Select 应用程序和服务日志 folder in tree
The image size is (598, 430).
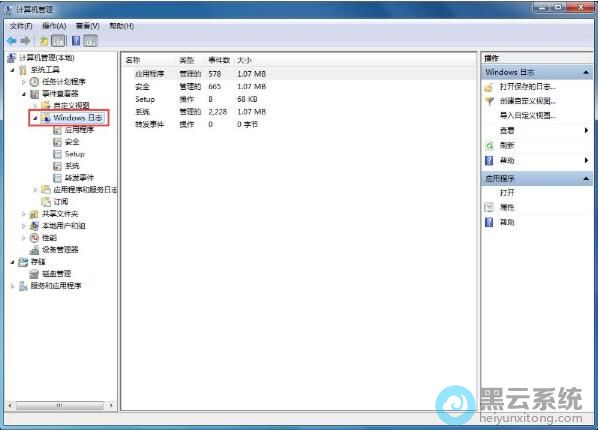click(85, 190)
